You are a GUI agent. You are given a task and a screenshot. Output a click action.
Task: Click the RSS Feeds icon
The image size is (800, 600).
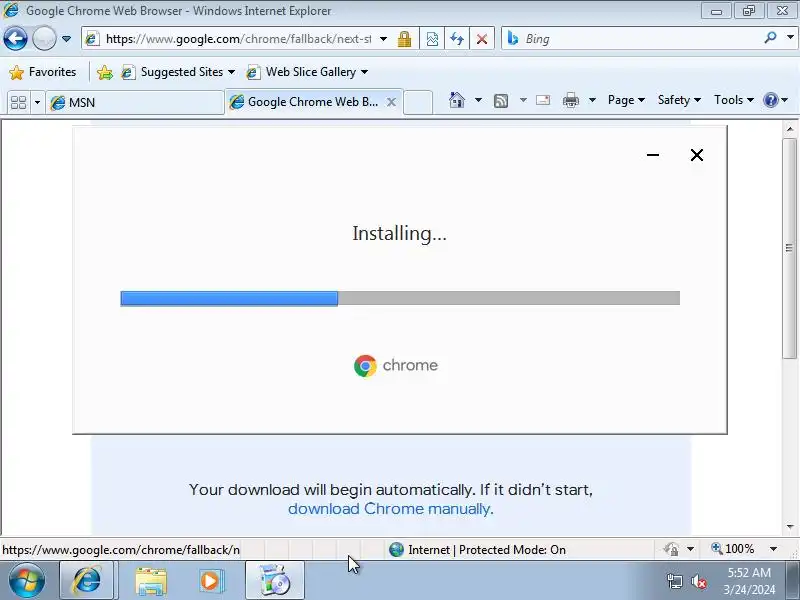501,101
